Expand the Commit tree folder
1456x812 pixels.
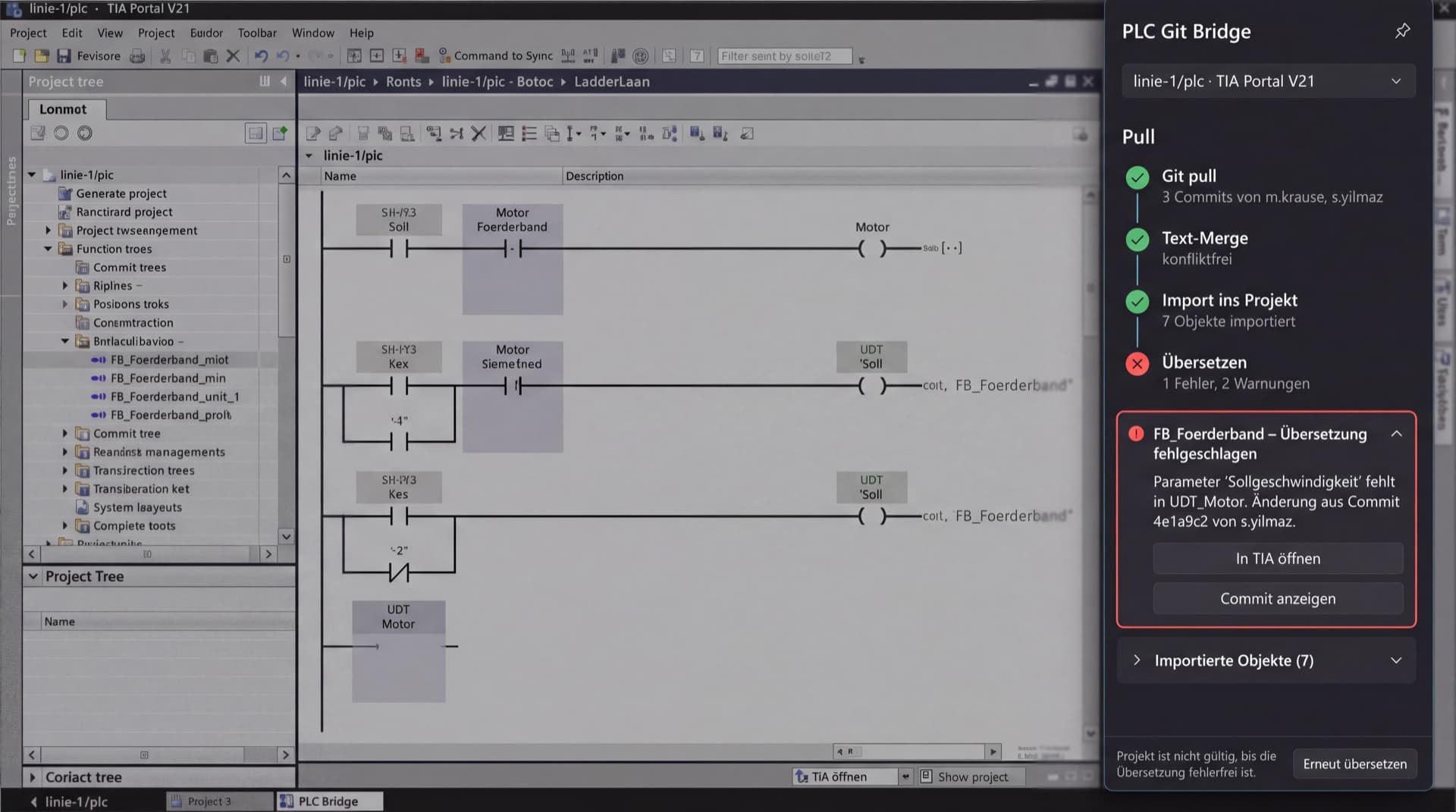tap(65, 434)
